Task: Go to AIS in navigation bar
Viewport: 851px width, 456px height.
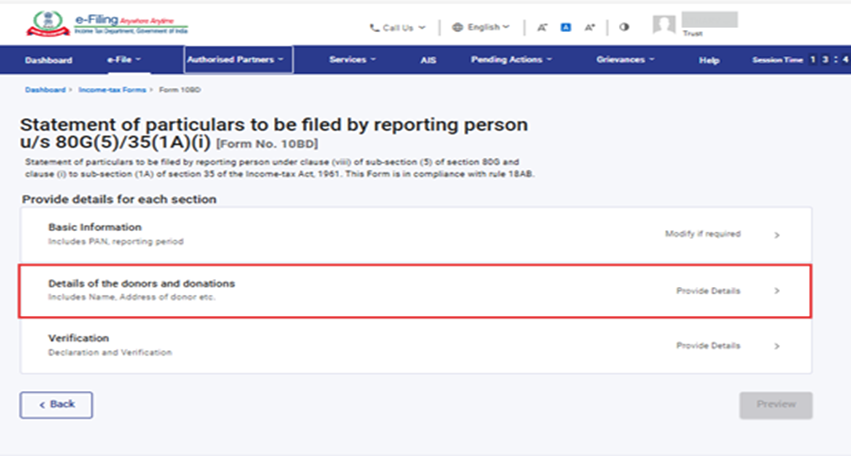Action: [x=427, y=60]
